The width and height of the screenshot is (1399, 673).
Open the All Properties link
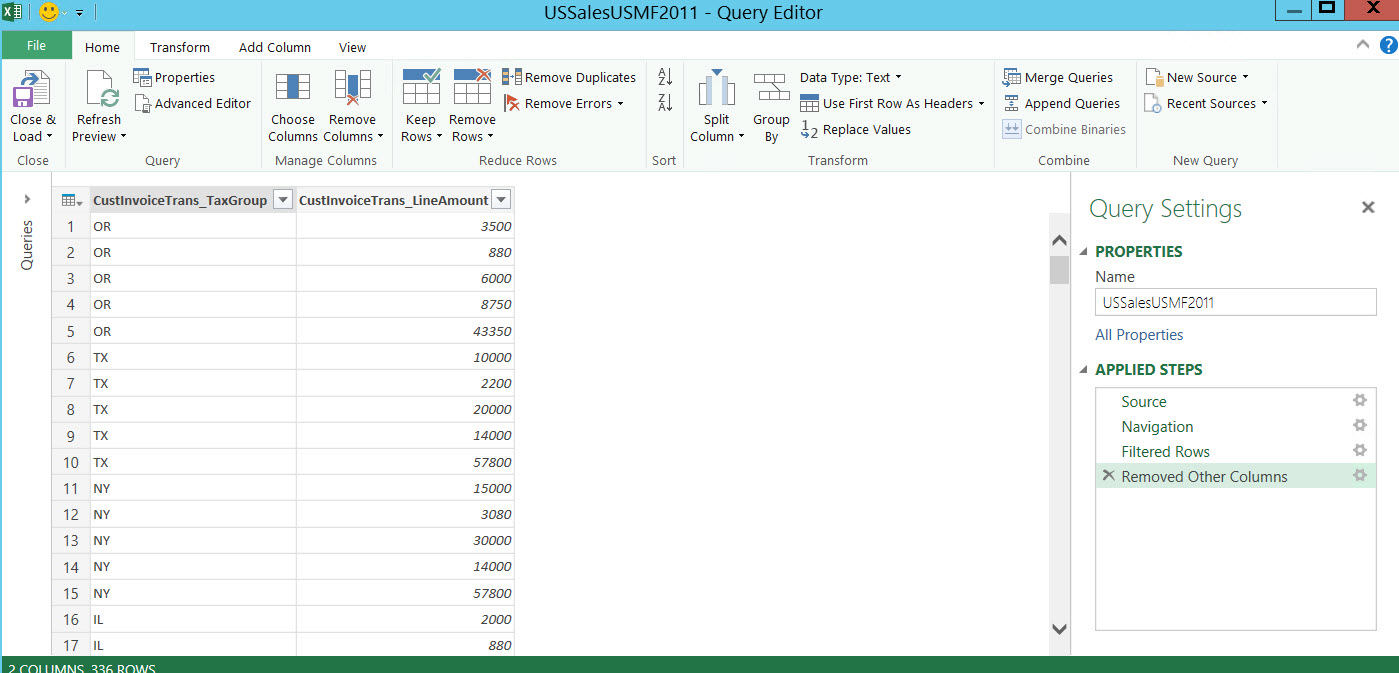pyautogui.click(x=1139, y=335)
